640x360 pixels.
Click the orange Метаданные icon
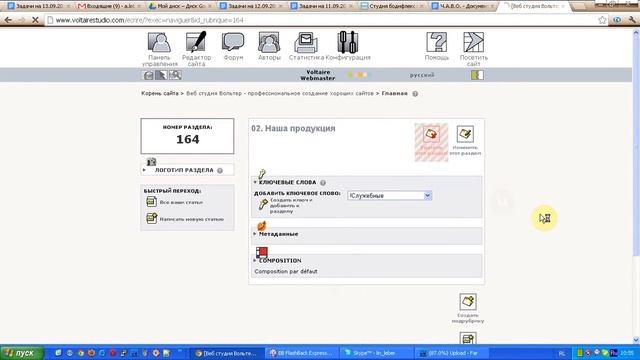coord(262,226)
